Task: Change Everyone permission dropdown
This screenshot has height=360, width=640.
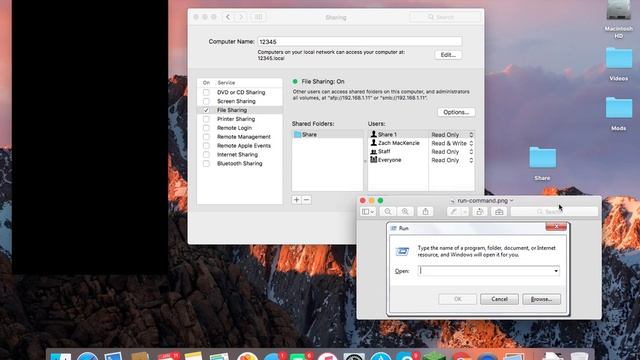Action: 452,160
